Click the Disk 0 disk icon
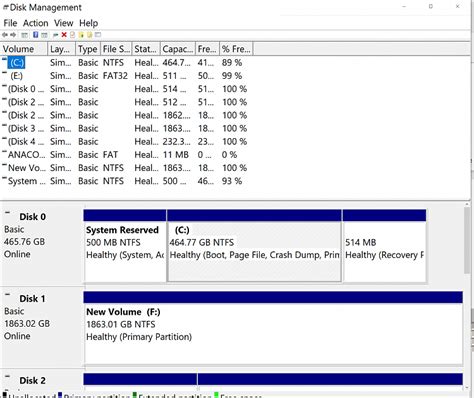Viewport: 474px width, 398px height. click(8, 213)
